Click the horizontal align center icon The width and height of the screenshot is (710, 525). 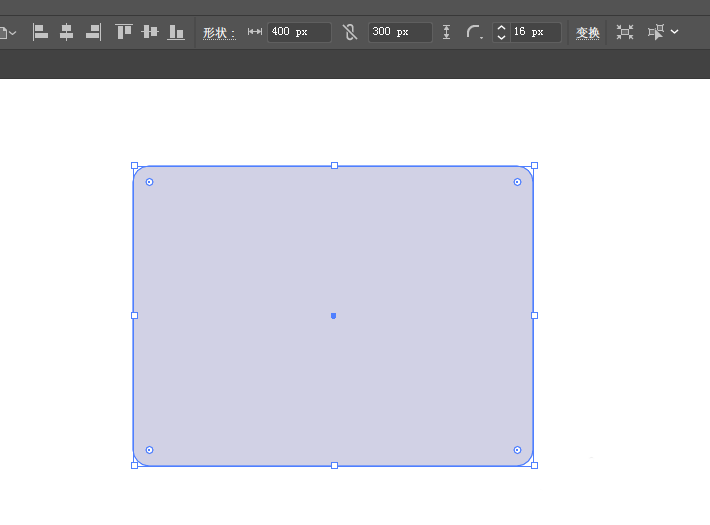pyautogui.click(x=67, y=32)
